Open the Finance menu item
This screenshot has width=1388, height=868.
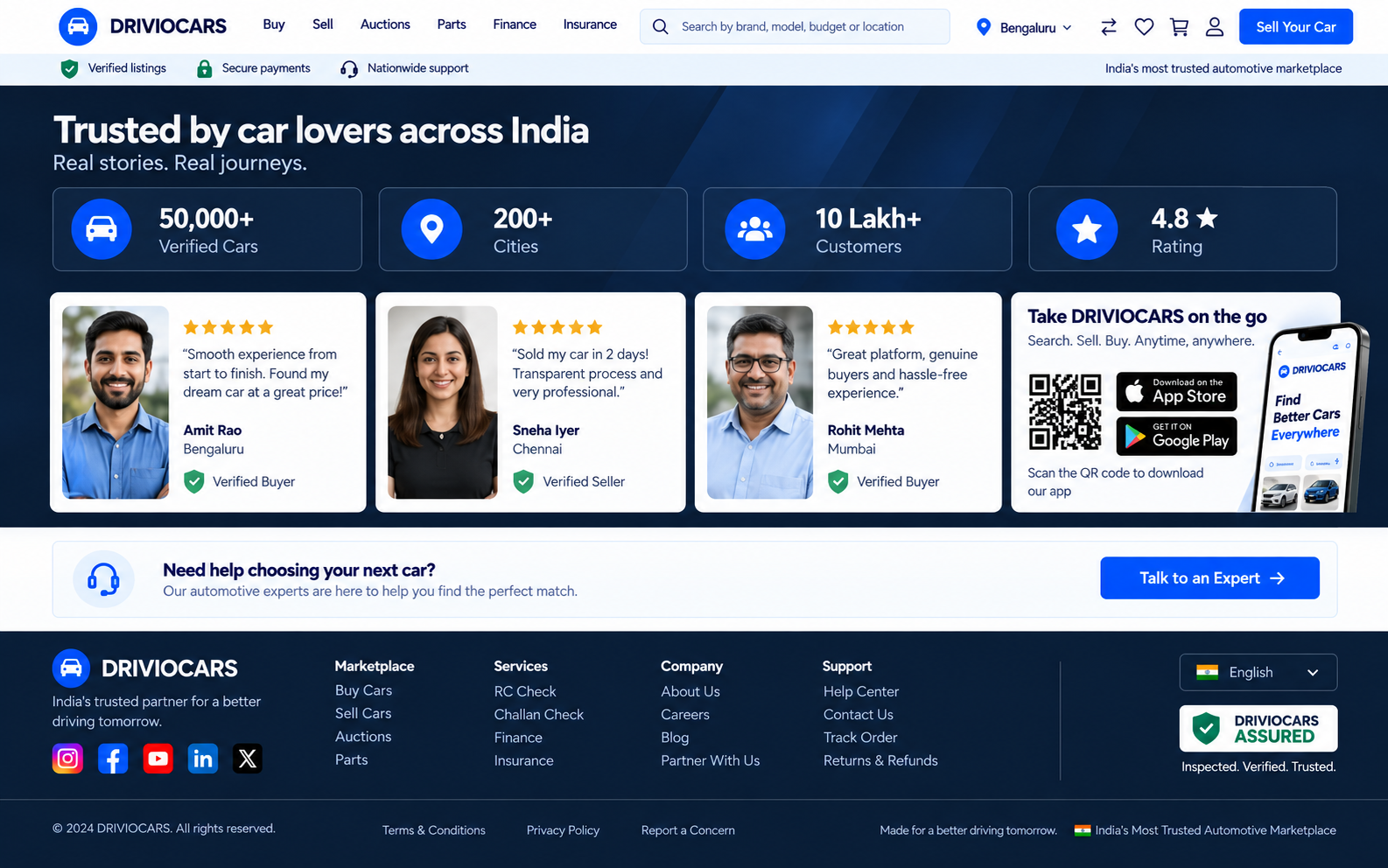515,24
